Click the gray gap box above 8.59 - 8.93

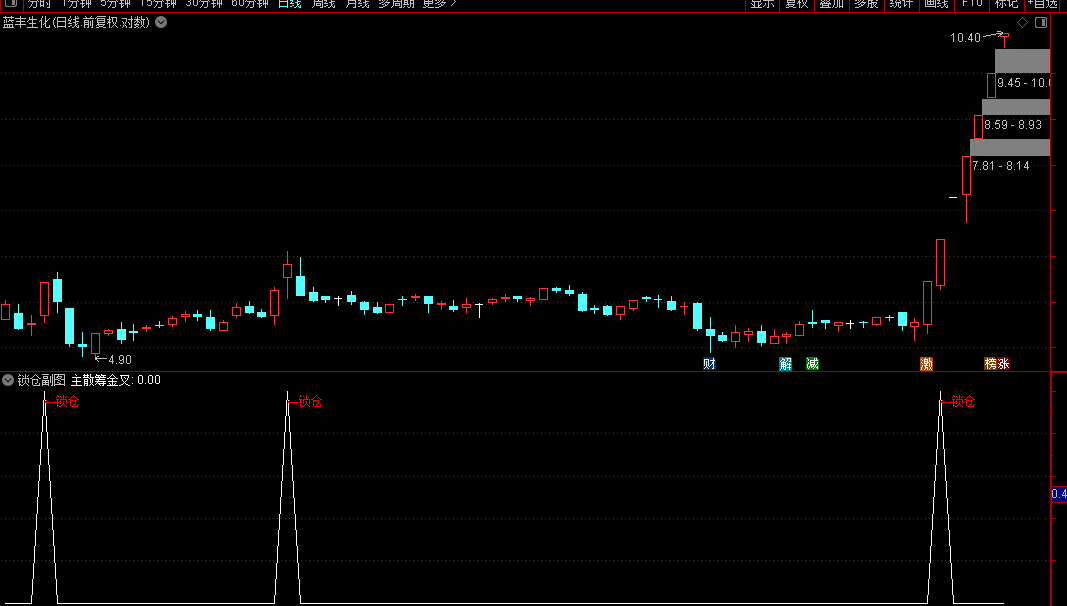tap(1016, 107)
